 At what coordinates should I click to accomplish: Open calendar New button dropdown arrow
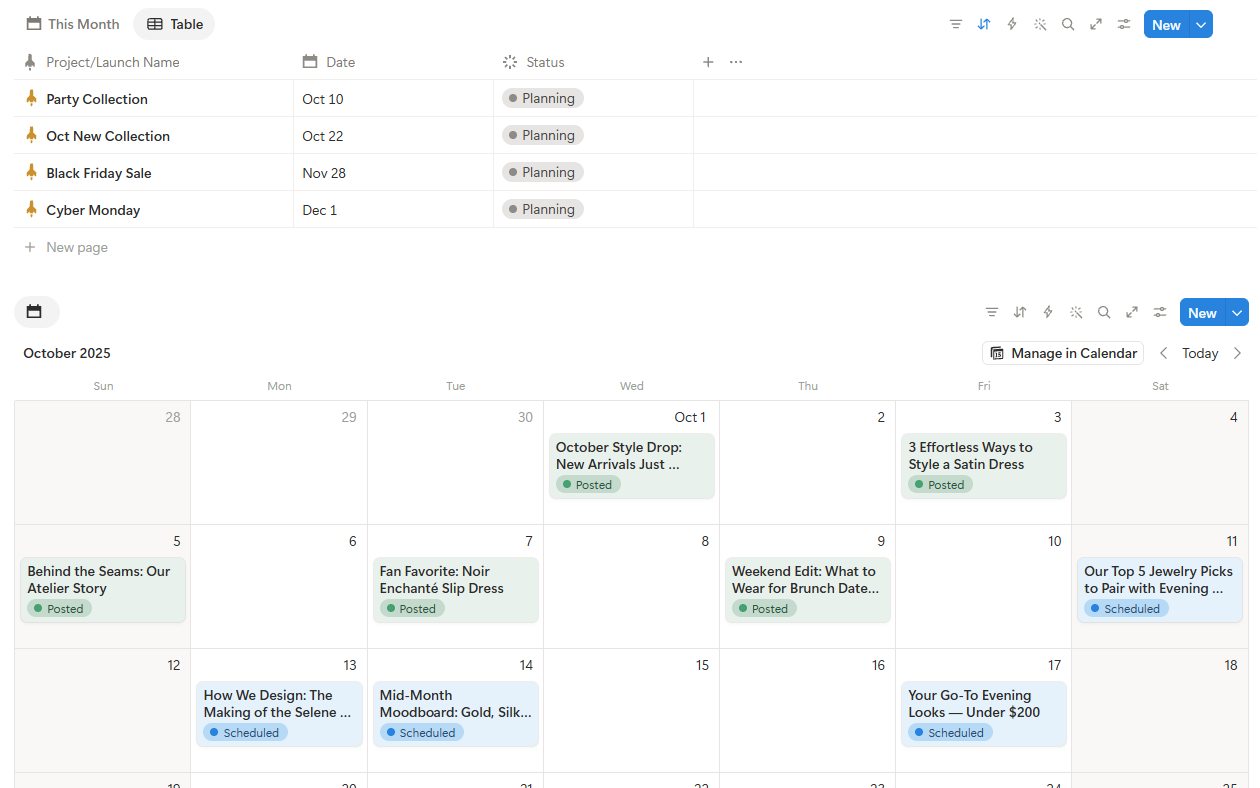click(1238, 313)
